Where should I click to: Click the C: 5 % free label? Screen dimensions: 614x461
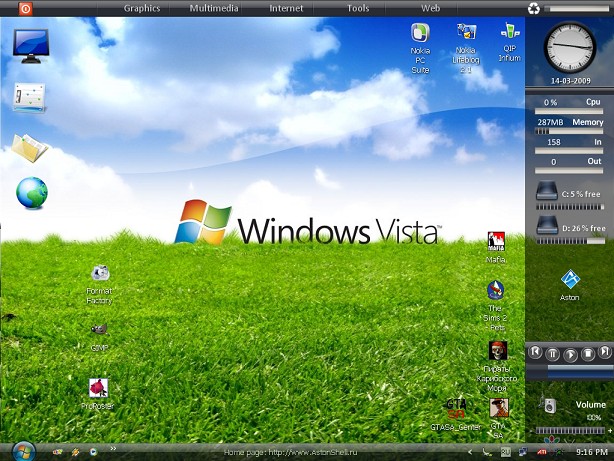point(581,194)
